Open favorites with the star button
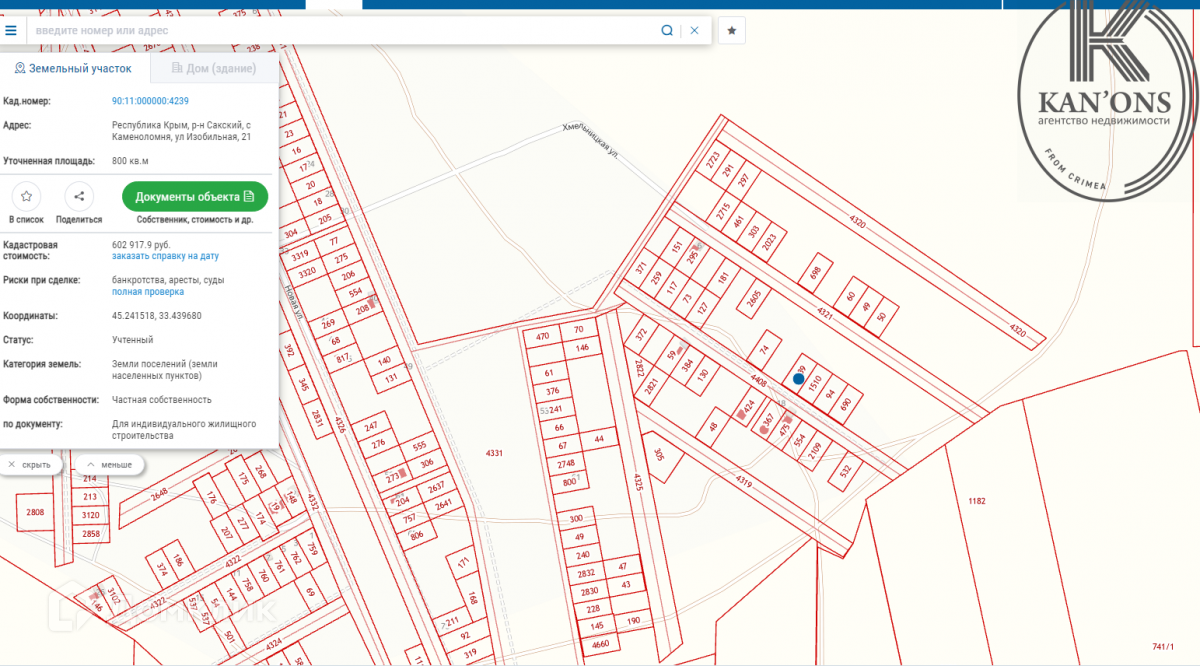1200x666 pixels. pos(732,30)
